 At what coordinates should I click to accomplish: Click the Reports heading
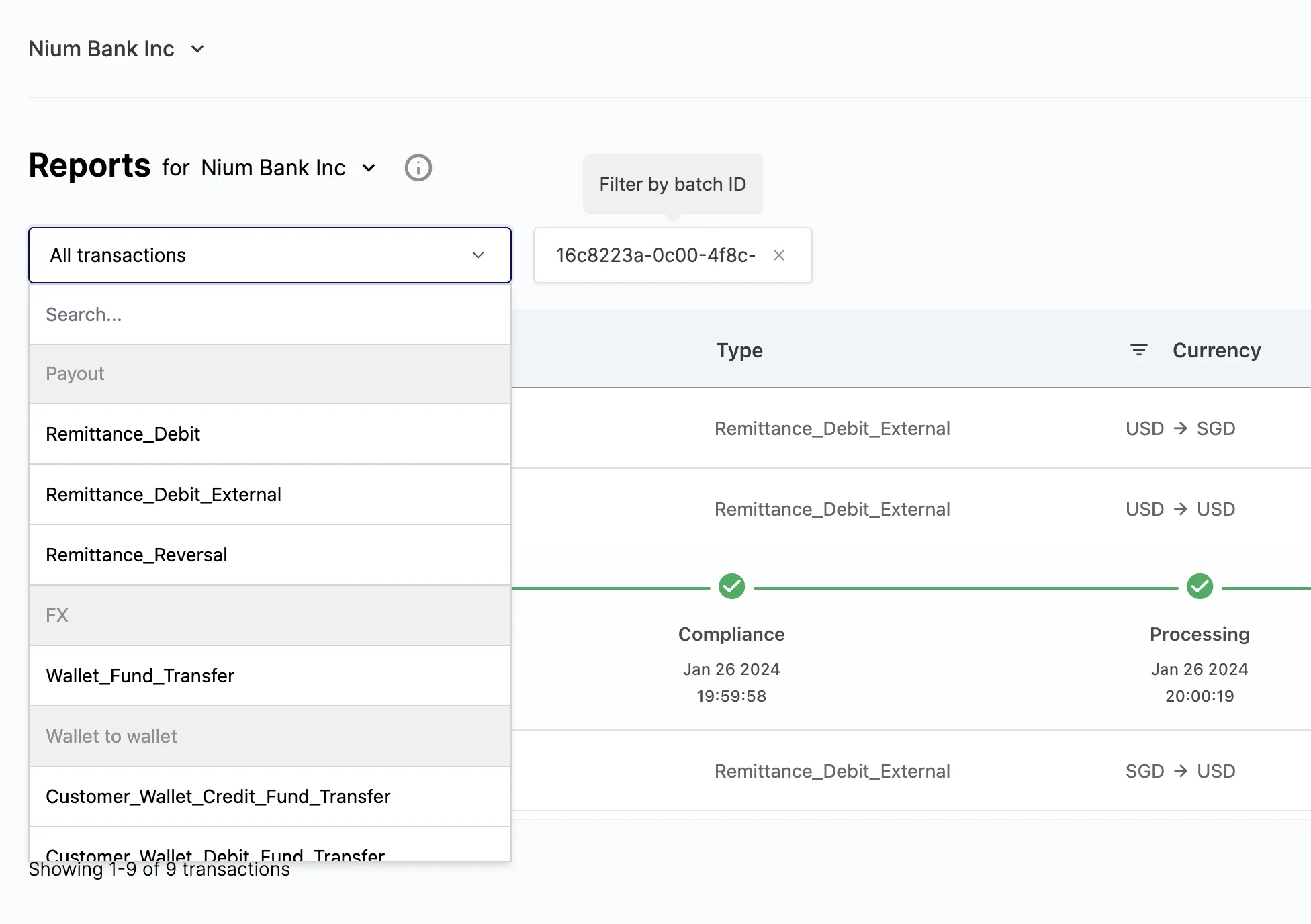(x=89, y=166)
